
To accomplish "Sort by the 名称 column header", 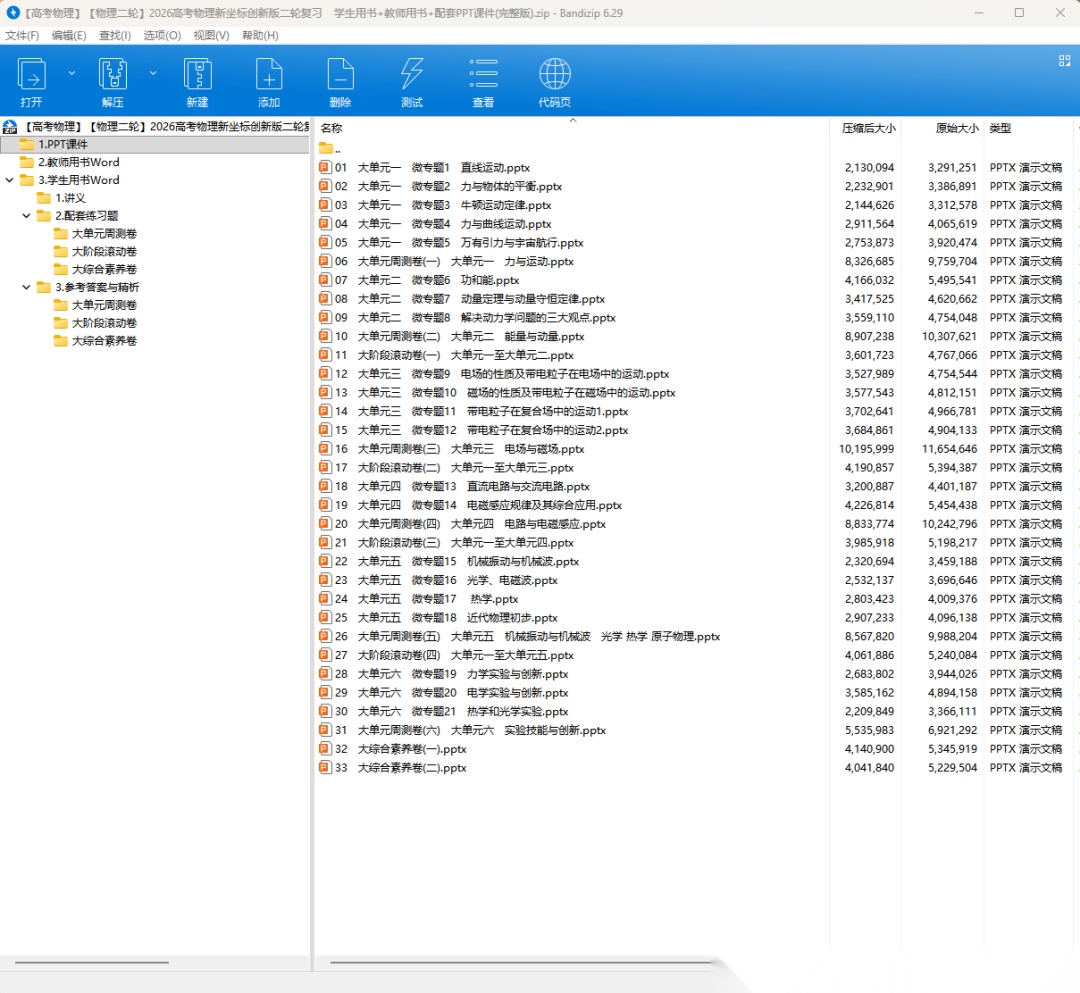I will (x=332, y=129).
